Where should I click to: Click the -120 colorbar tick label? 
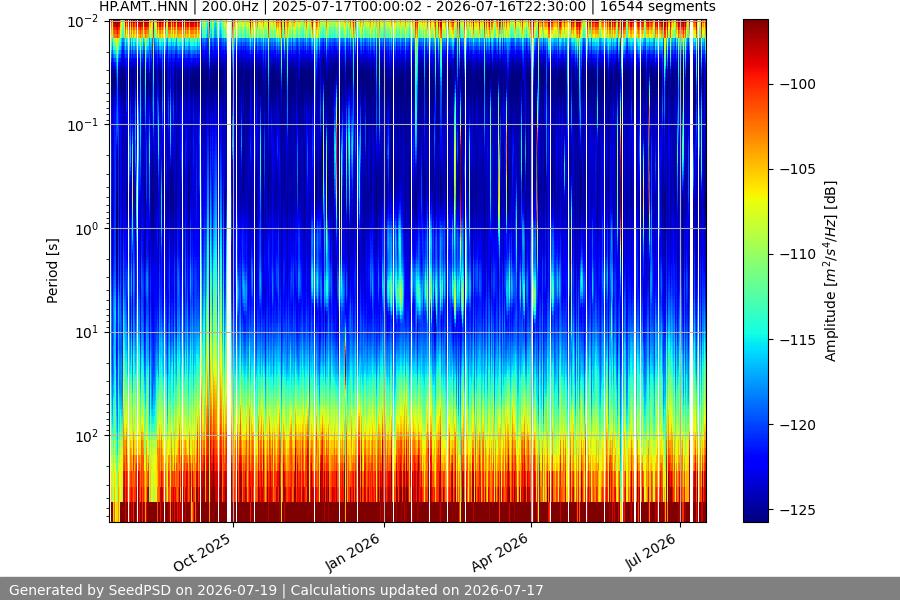click(798, 425)
